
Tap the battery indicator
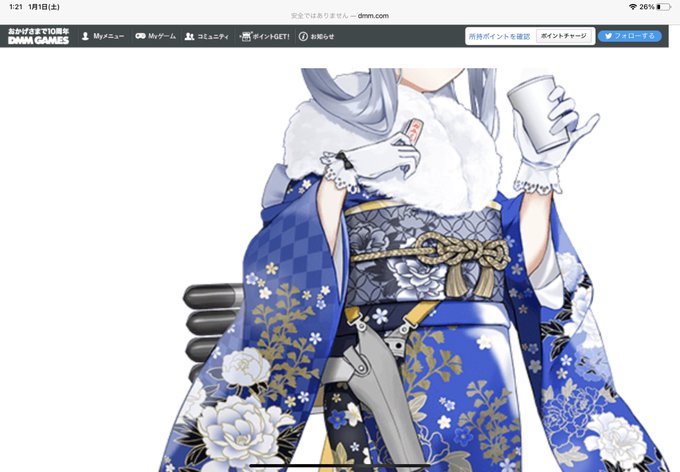click(664, 7)
